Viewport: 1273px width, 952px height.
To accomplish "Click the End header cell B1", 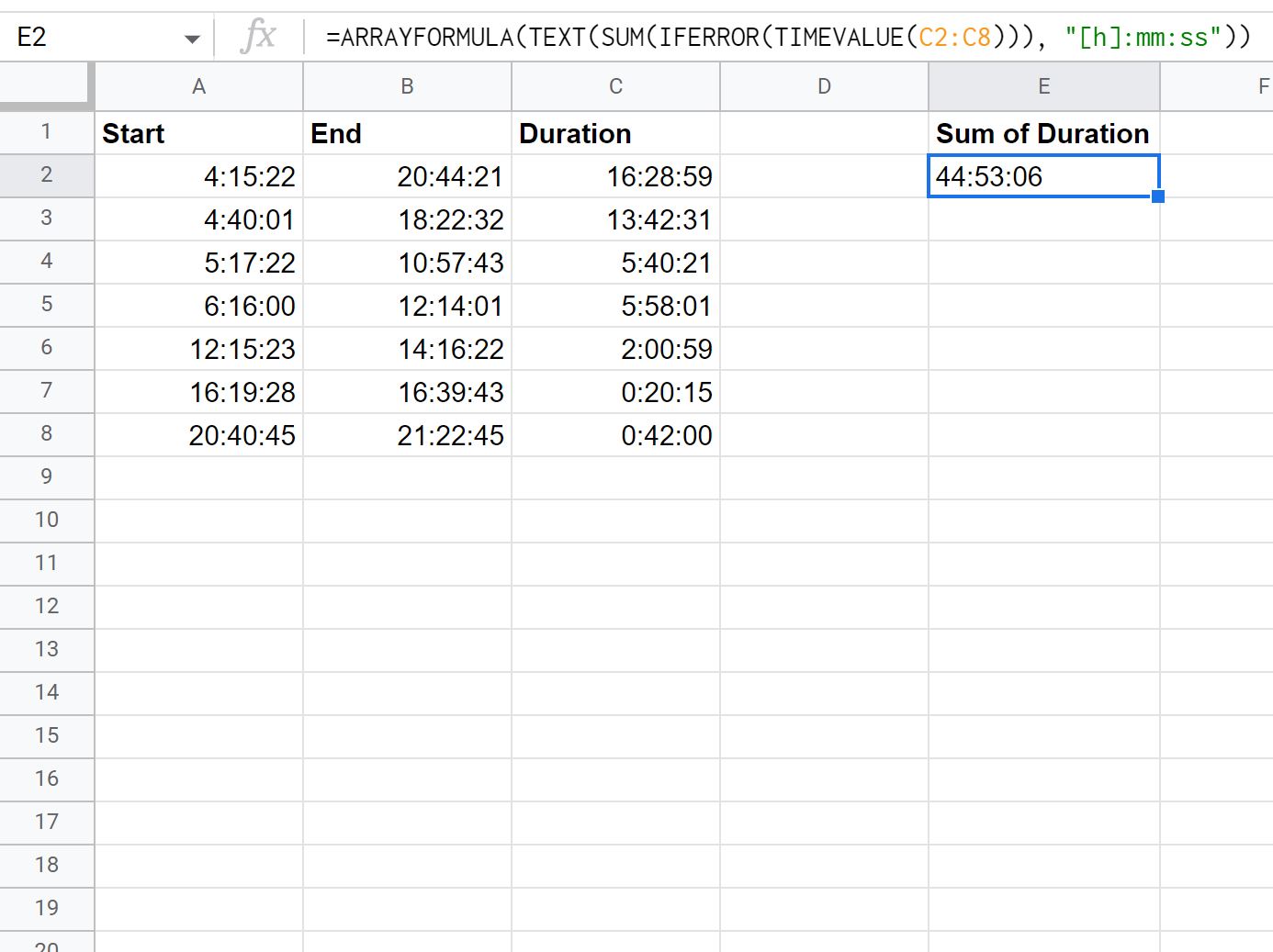I will (407, 133).
